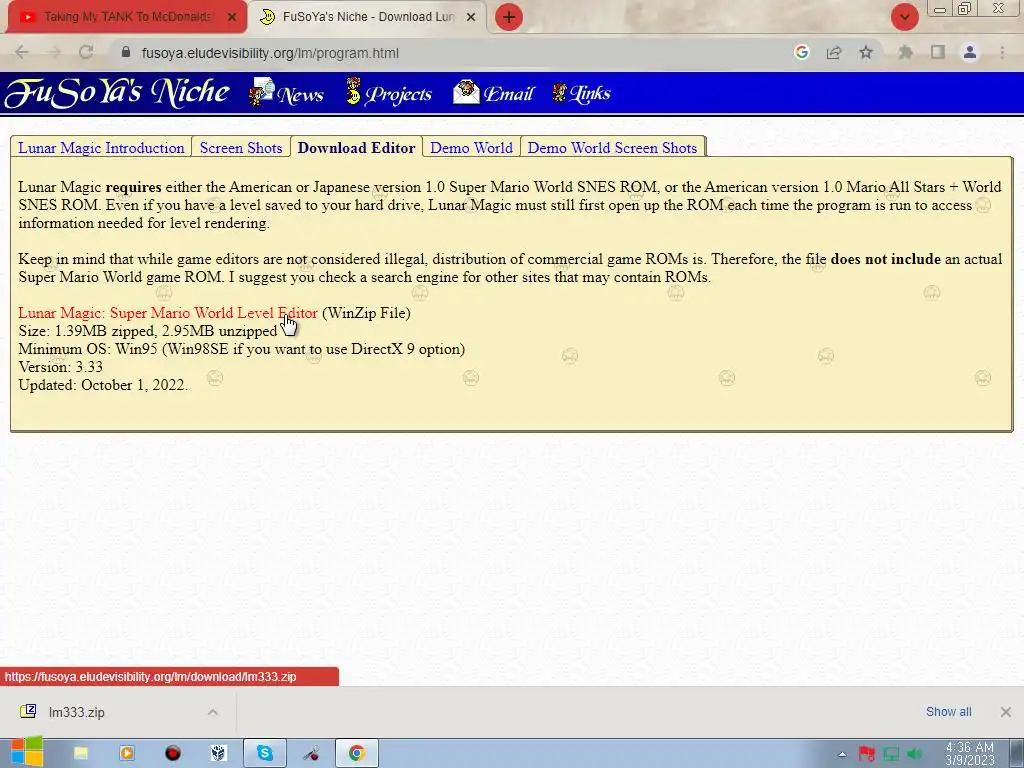Click the Google icon in address bar
1024x768 pixels.
point(802,52)
